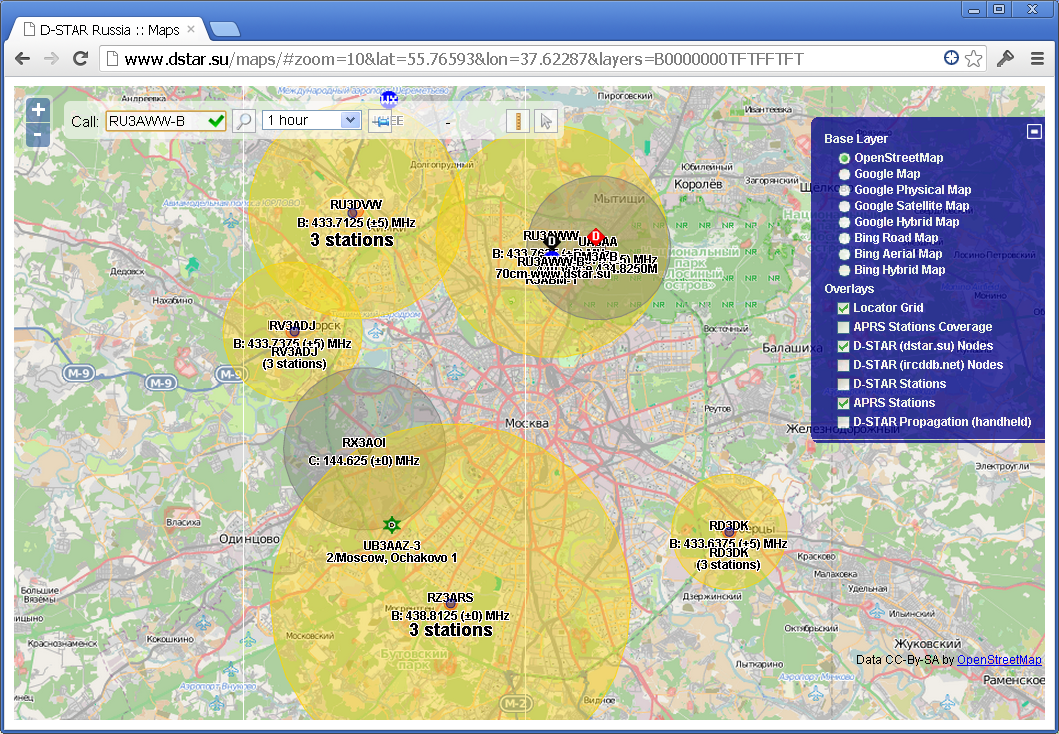Select the D-STAR Russia :: Maps tab
1059x734 pixels.
[x=108, y=29]
